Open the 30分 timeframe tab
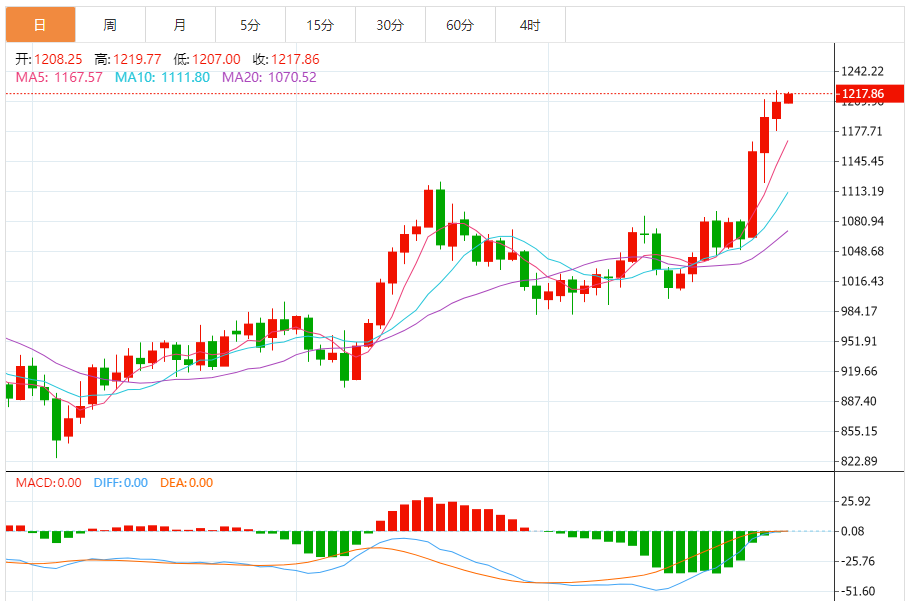 390,25
